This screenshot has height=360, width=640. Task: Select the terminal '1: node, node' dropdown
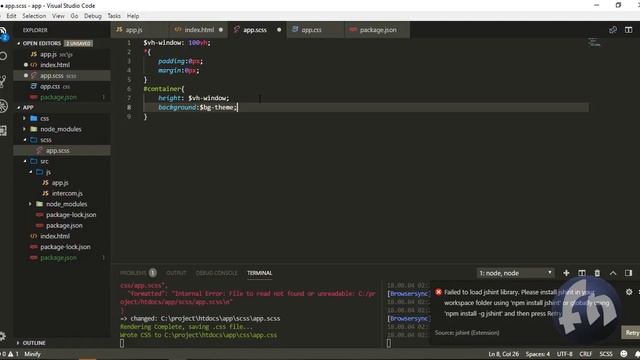[516, 273]
